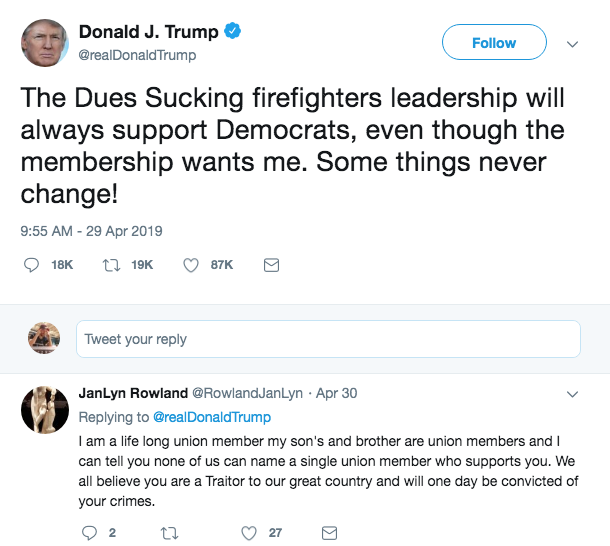Retweet the firefighters leadership tweet
Image resolution: width=610 pixels, height=546 pixels.
(x=112, y=265)
